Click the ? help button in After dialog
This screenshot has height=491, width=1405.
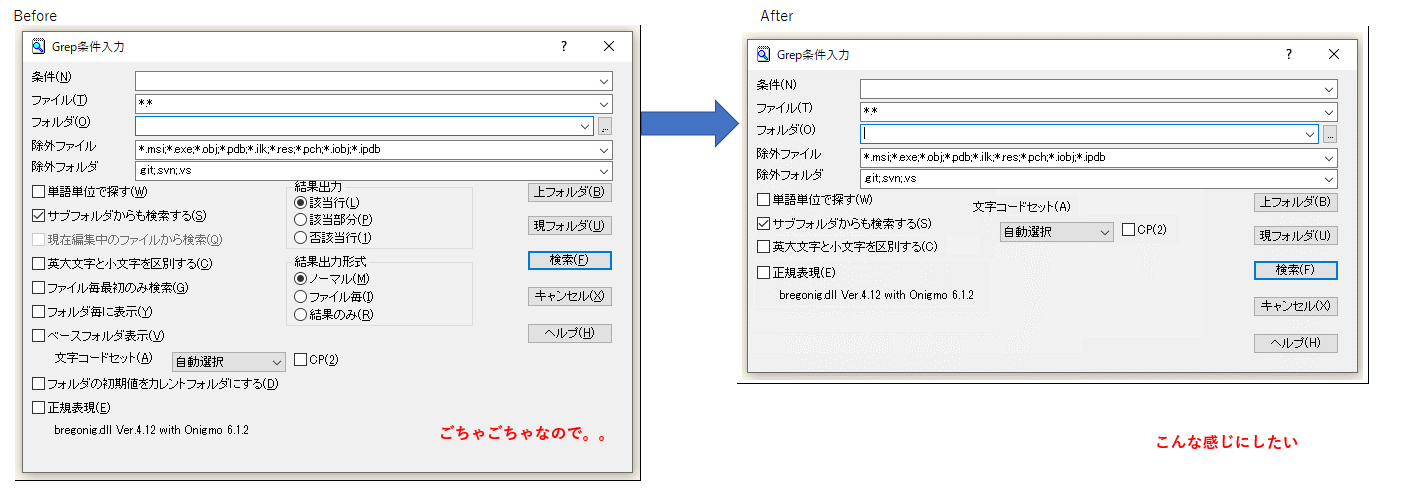click(1288, 55)
